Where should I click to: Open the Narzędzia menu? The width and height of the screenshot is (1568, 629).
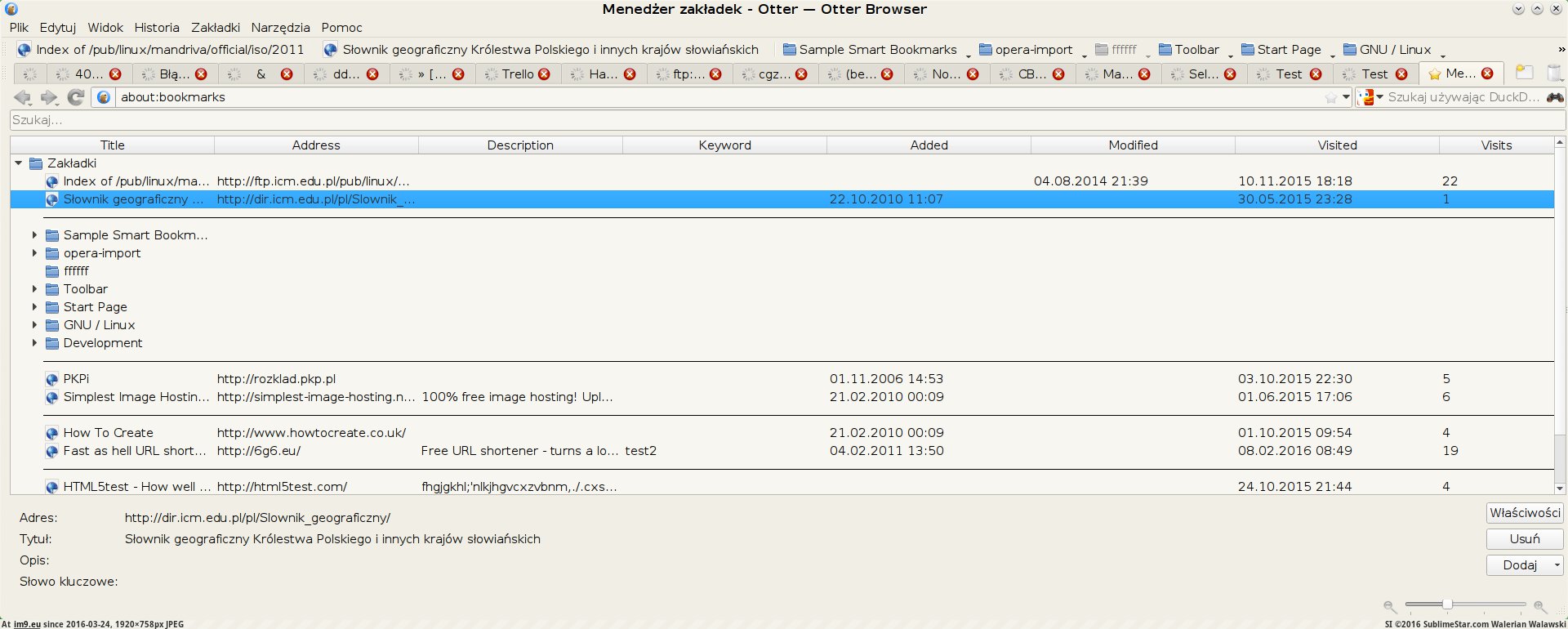pyautogui.click(x=280, y=28)
